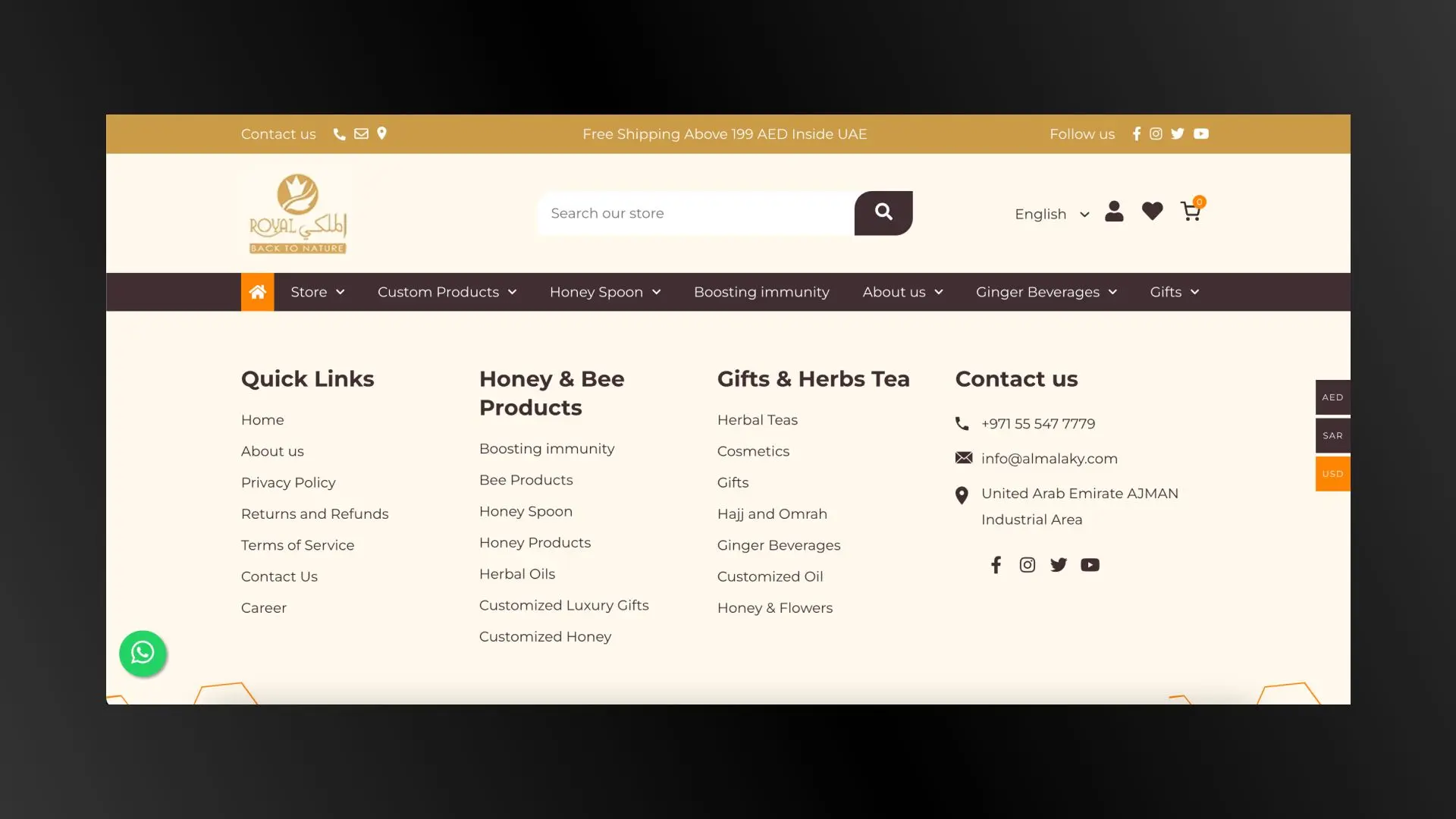This screenshot has height=819, width=1456.
Task: Click the search magnifier button
Action: 883,212
